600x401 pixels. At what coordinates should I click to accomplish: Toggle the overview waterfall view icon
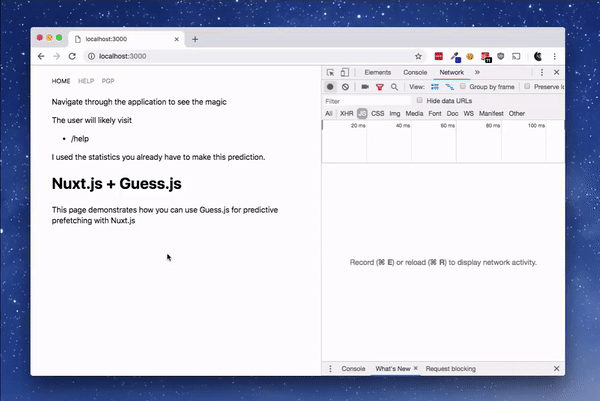coord(450,87)
